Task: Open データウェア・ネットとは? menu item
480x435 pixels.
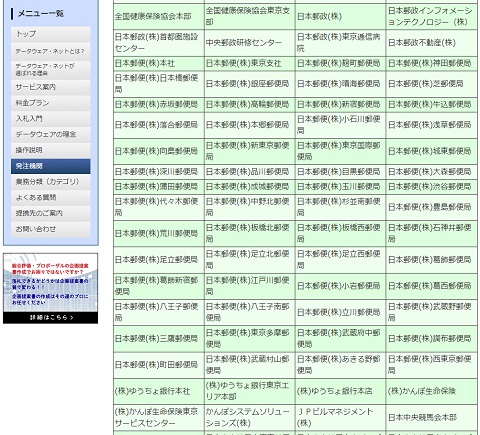Action: click(x=50, y=51)
